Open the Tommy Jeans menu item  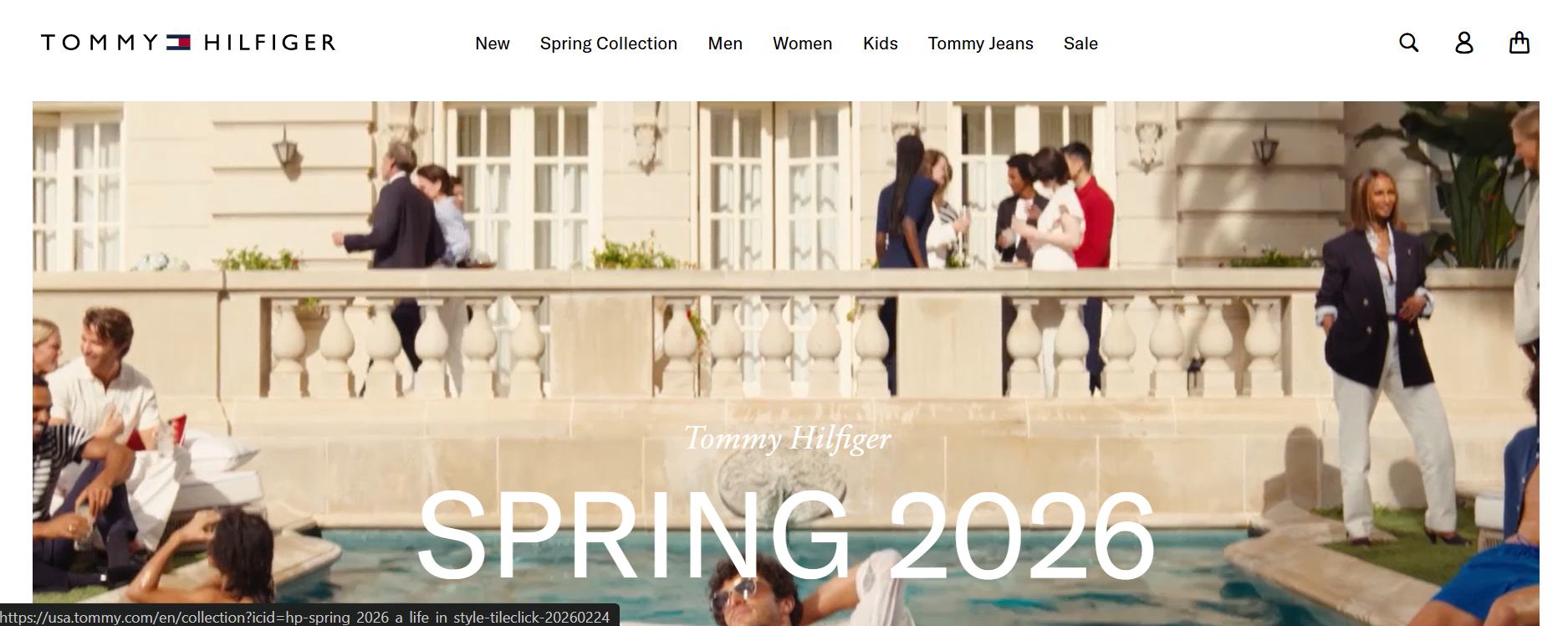coord(981,44)
